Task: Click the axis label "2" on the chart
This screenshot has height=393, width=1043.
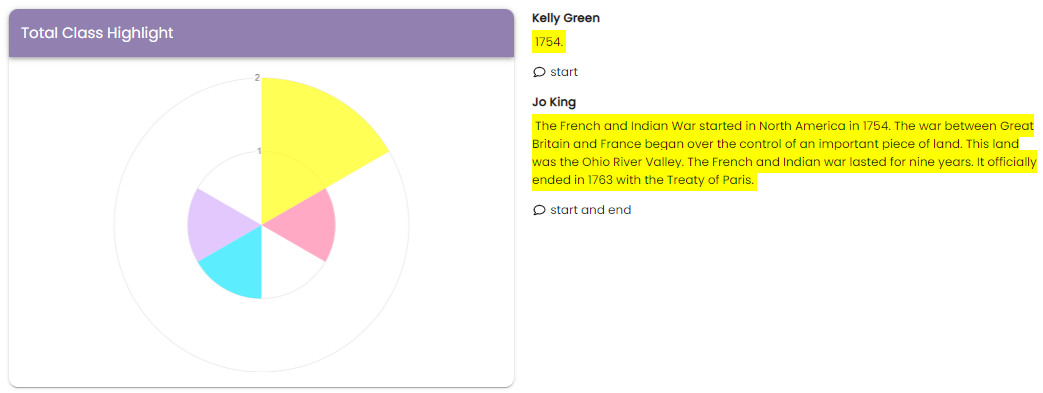Action: pyautogui.click(x=257, y=78)
